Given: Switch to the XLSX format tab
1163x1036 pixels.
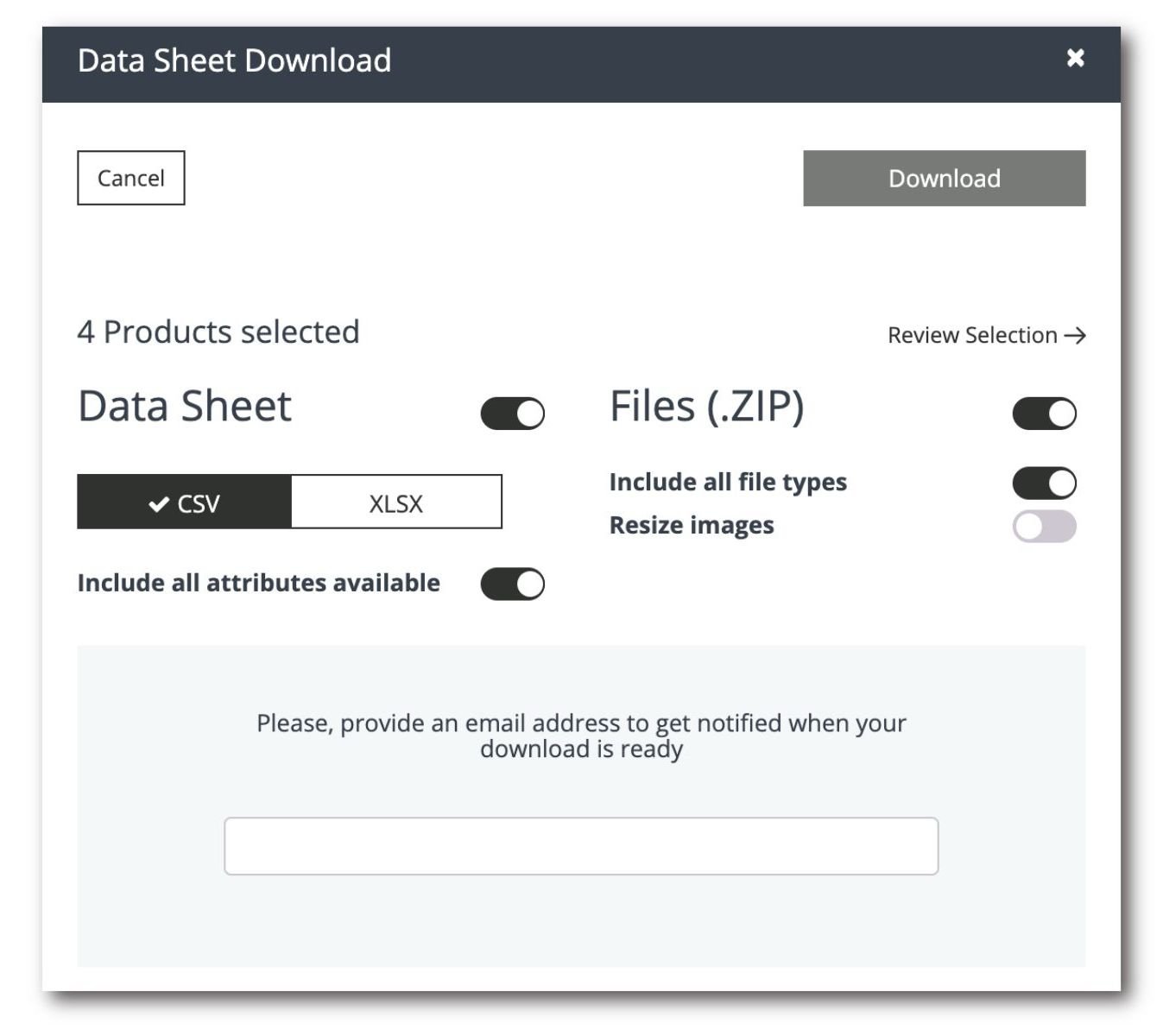Looking at the screenshot, I should click(397, 502).
